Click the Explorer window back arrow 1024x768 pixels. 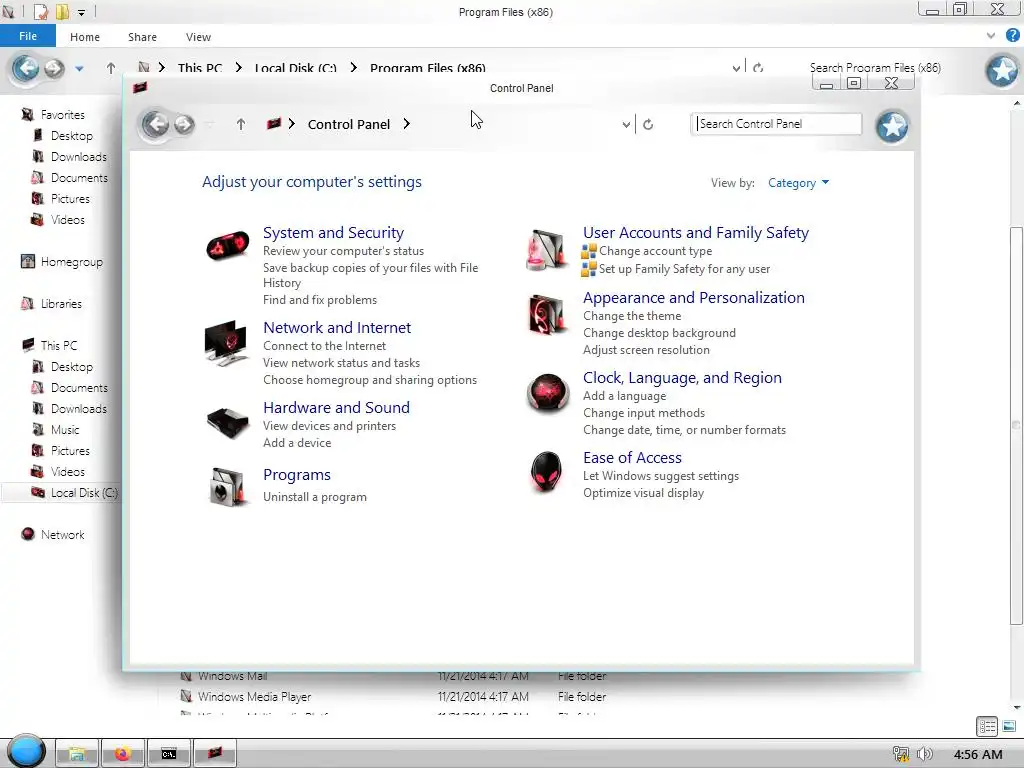[x=25, y=68]
